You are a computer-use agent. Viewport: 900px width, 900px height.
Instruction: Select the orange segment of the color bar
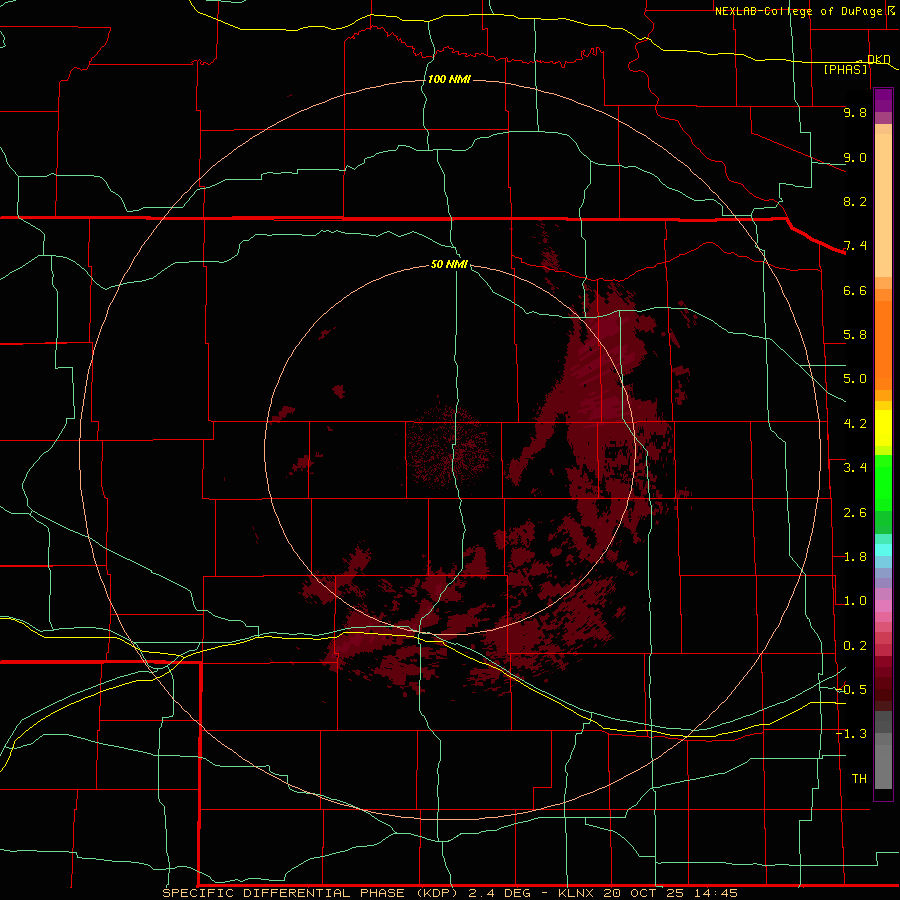point(883,345)
